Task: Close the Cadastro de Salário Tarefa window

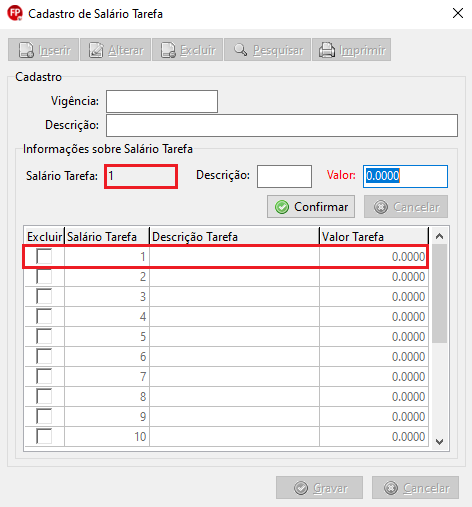Action: point(458,13)
